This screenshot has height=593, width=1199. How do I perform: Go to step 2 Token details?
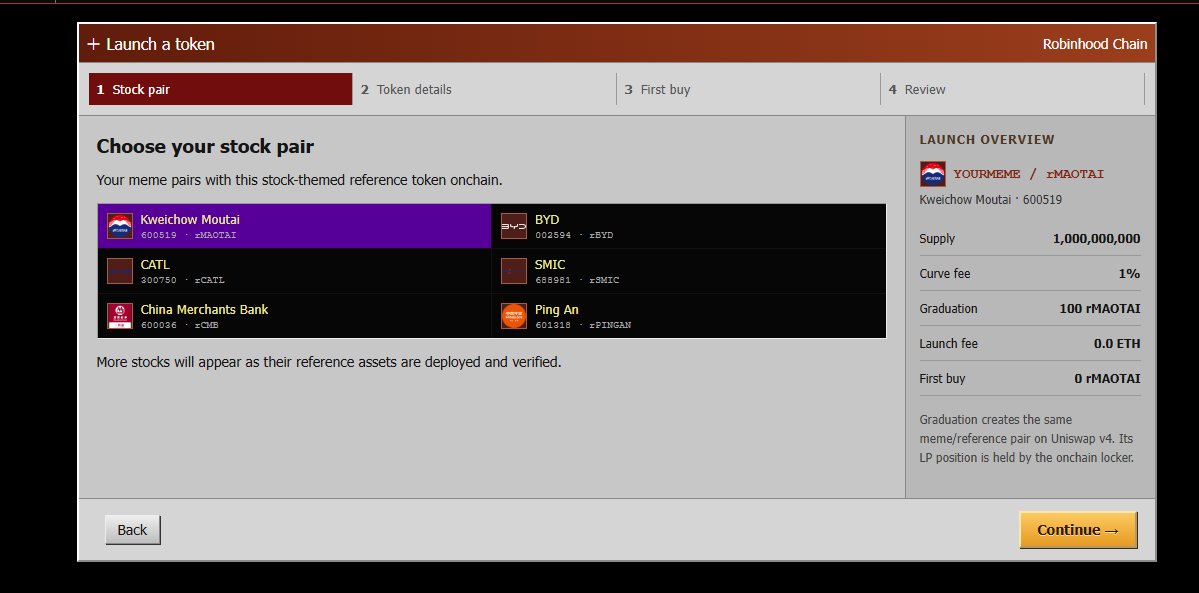pyautogui.click(x=484, y=90)
